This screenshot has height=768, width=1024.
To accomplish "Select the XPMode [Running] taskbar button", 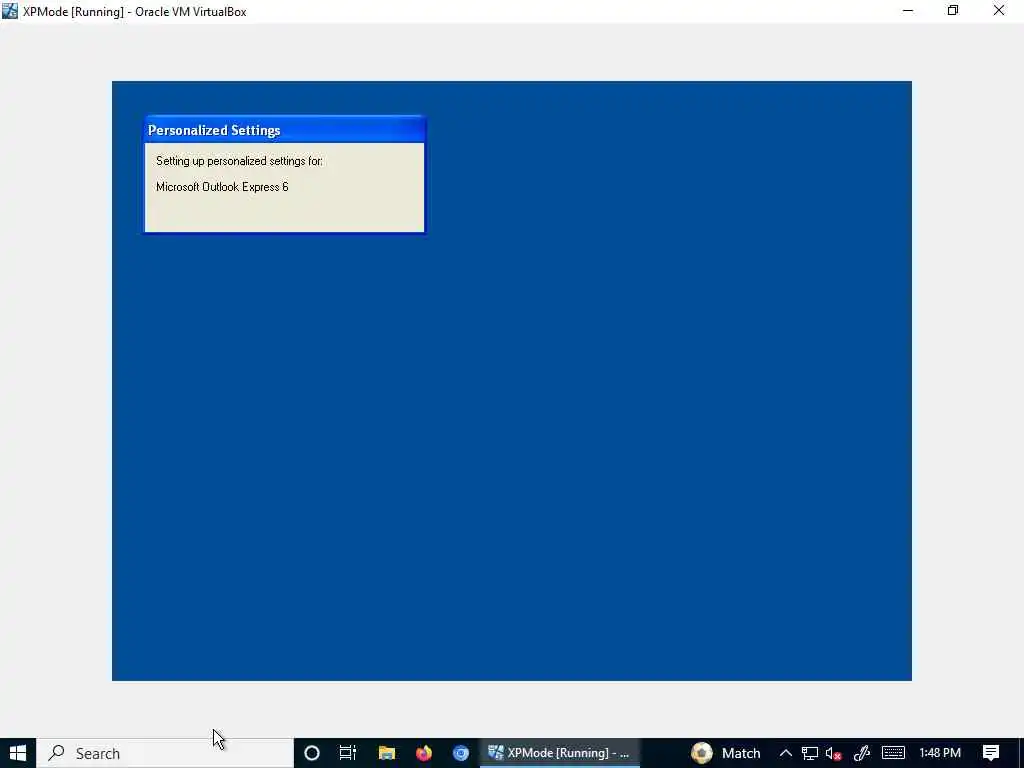I will coord(560,753).
